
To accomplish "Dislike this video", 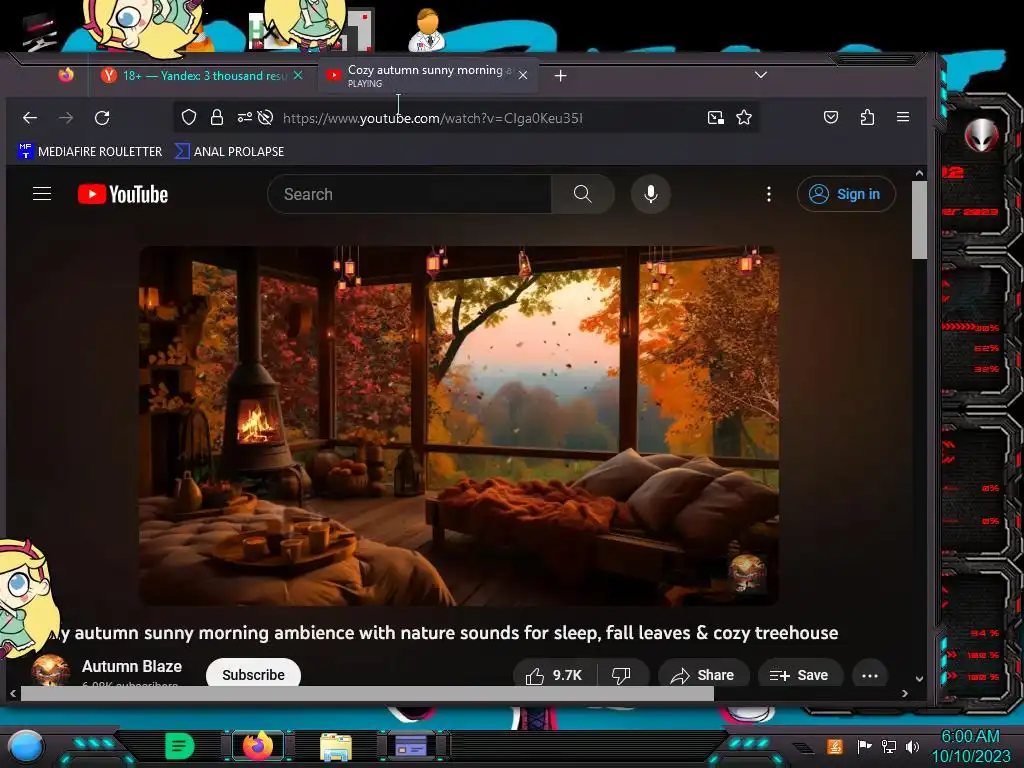I will pos(621,675).
